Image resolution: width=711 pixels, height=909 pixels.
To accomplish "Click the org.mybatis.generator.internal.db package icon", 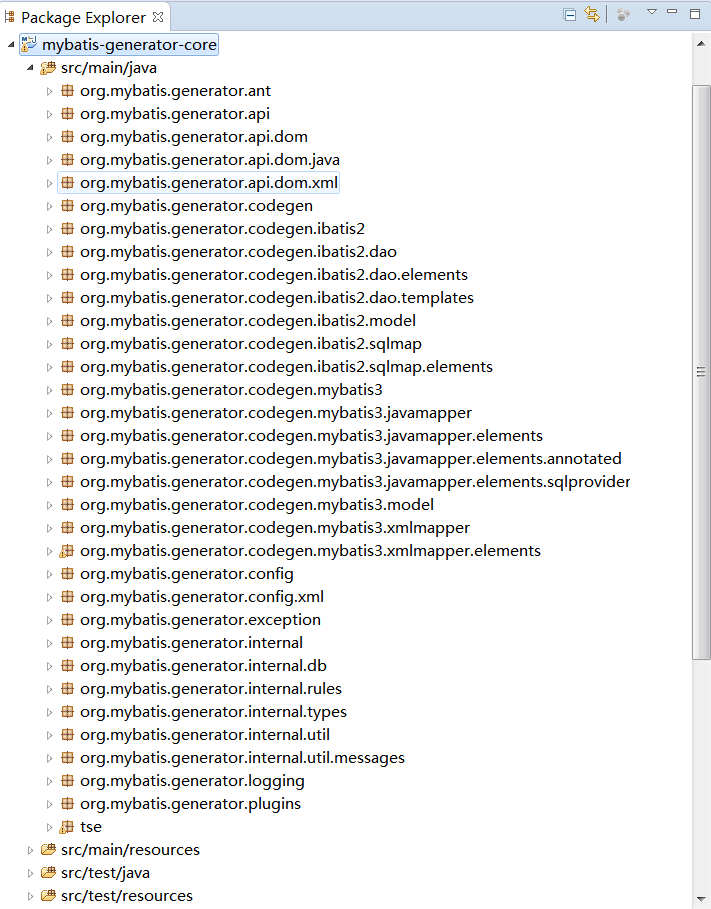I will tap(67, 666).
